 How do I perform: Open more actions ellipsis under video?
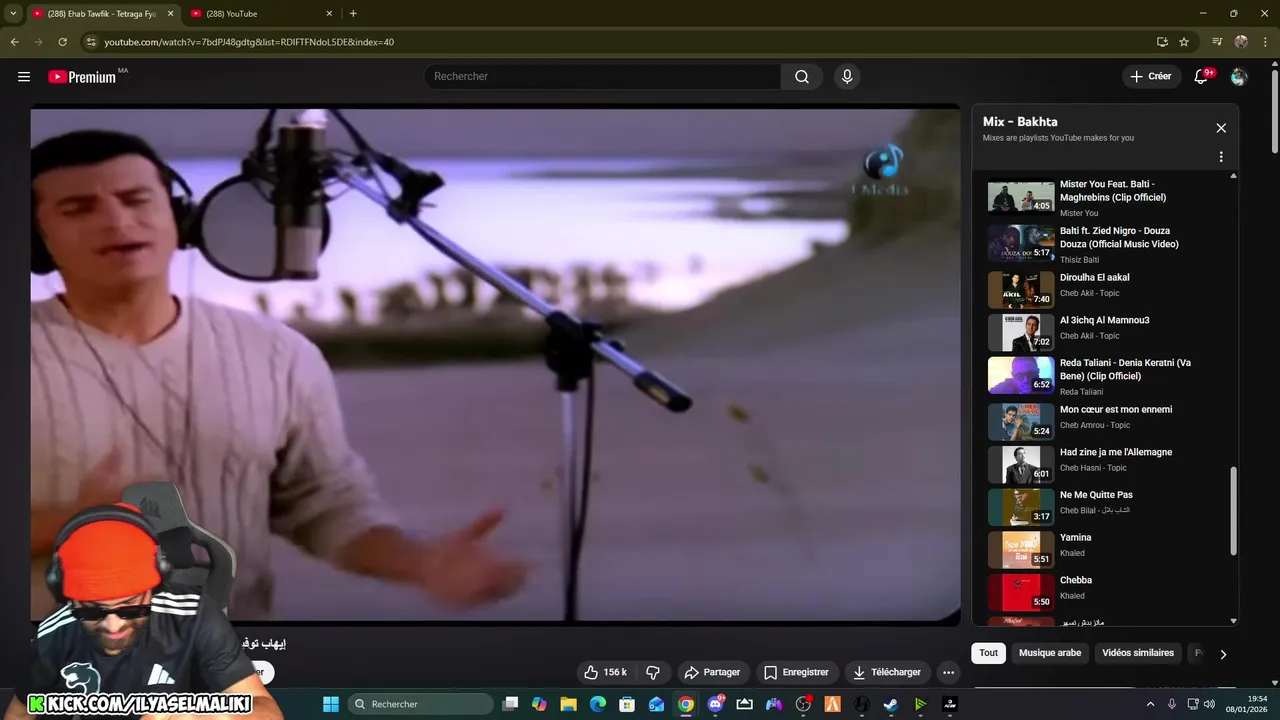tap(949, 672)
